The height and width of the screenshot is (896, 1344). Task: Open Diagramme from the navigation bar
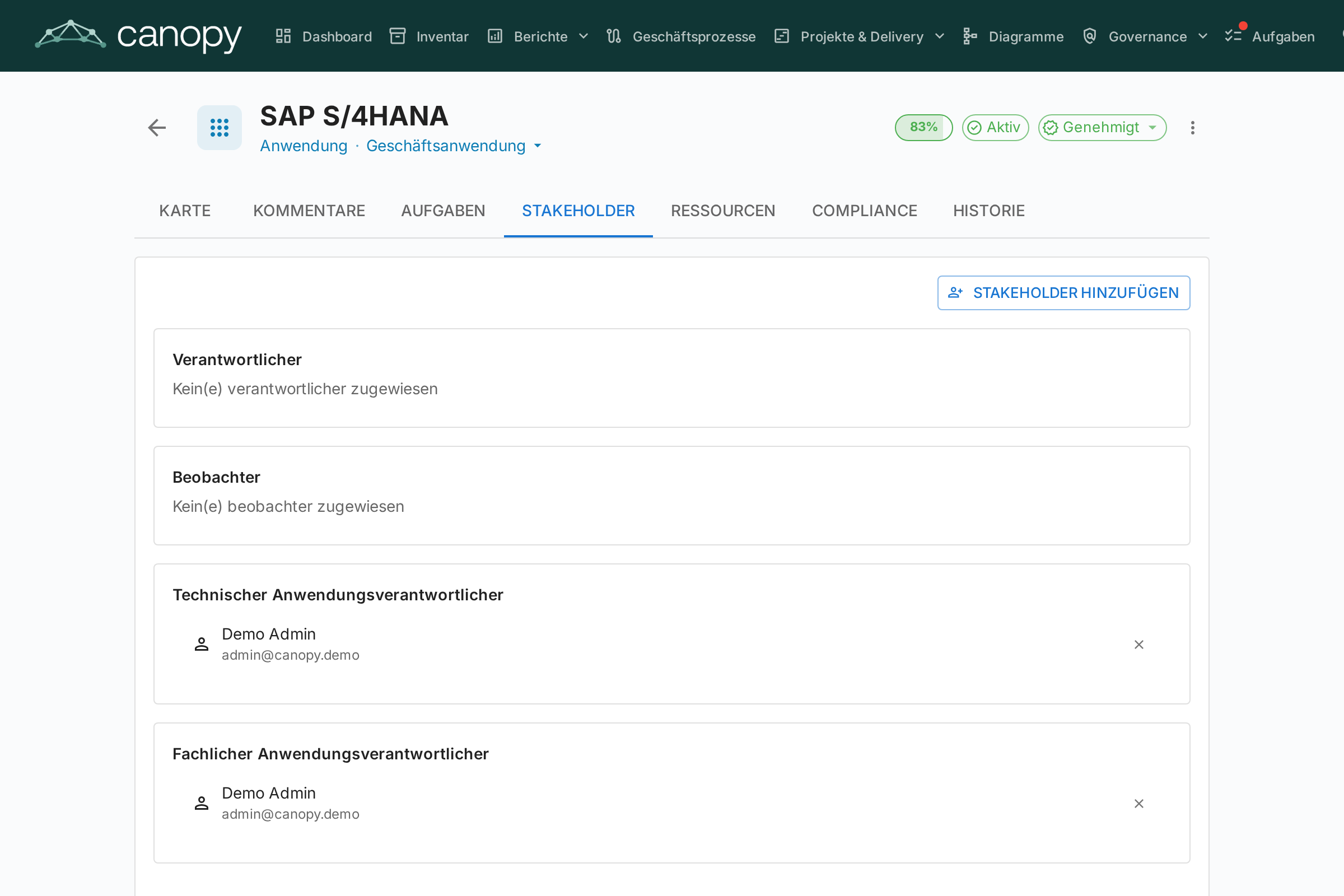[x=1013, y=36]
